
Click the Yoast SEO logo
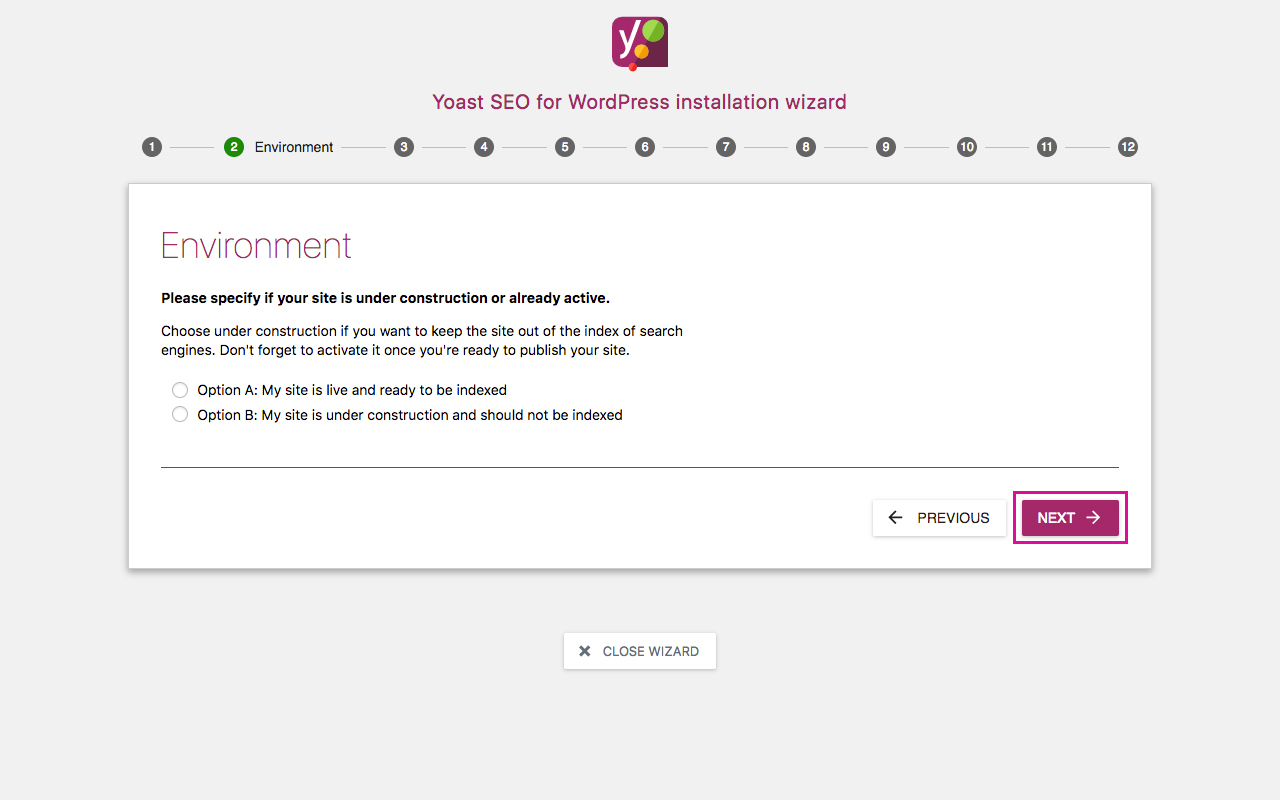640,43
